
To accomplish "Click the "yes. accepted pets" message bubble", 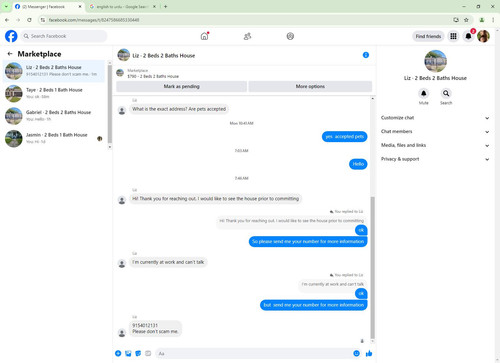I will pyautogui.click(x=344, y=136).
